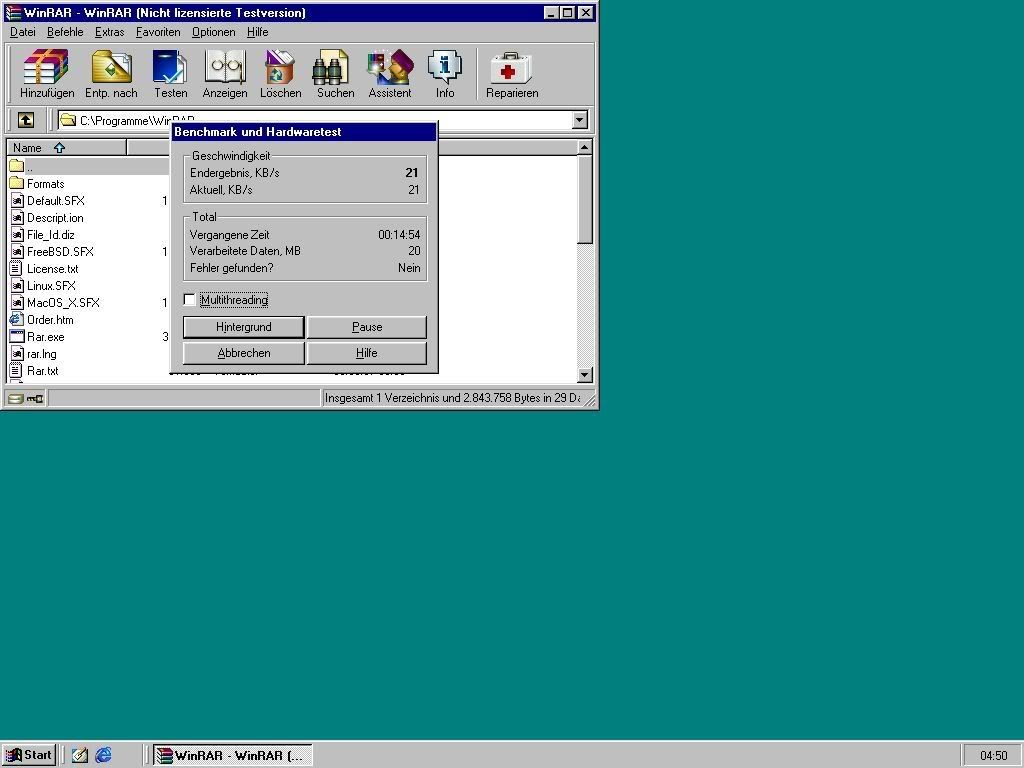Select the Rar.txt file name
The height and width of the screenshot is (768, 1024).
click(x=42, y=370)
